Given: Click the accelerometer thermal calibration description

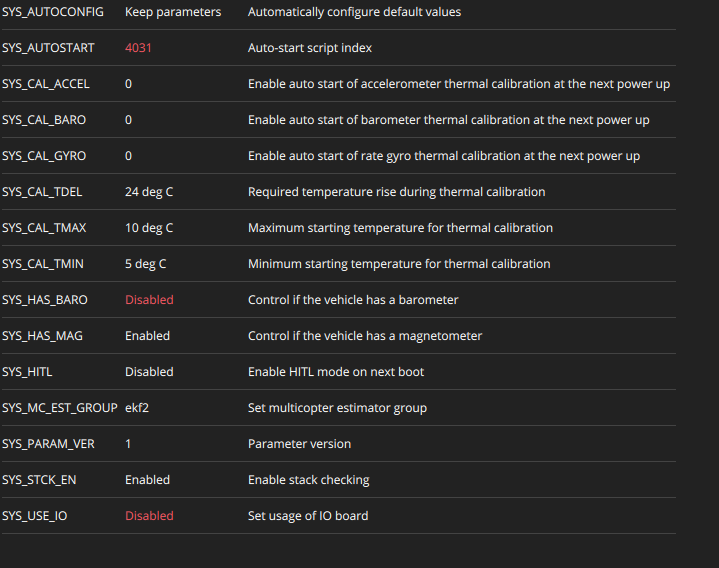Looking at the screenshot, I should 459,84.
